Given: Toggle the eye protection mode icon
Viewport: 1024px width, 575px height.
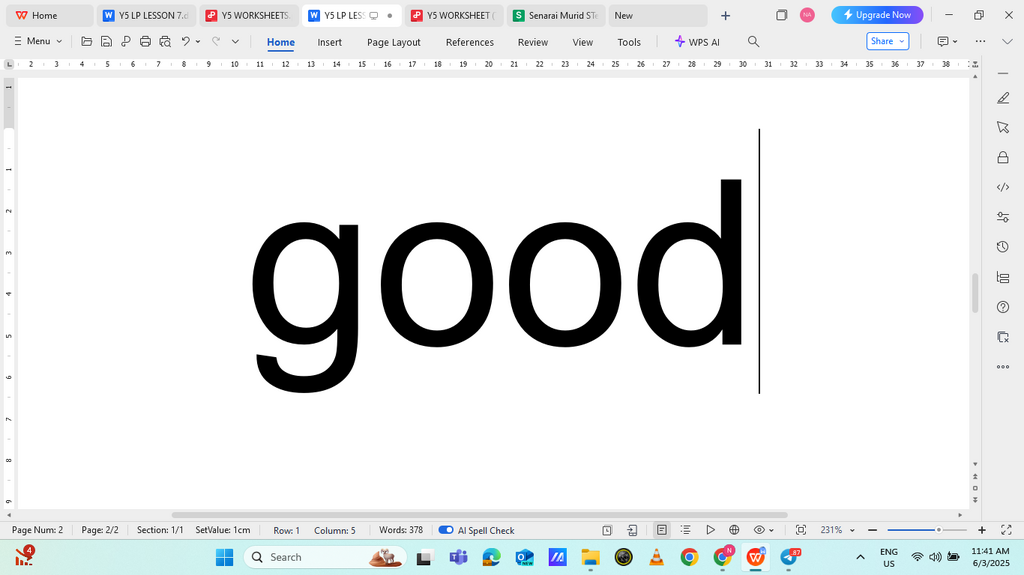Looking at the screenshot, I should (759, 530).
